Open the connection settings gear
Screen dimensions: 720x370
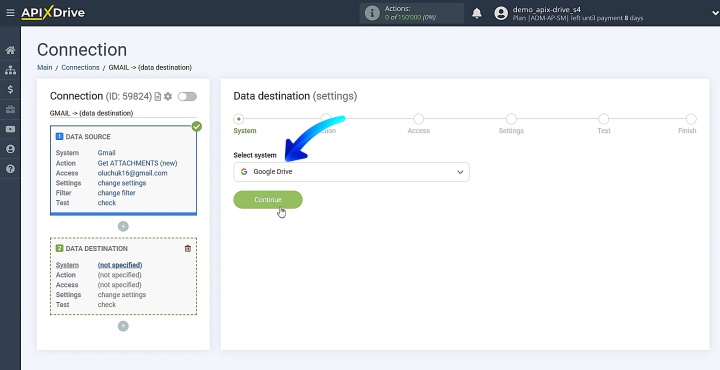(x=168, y=96)
